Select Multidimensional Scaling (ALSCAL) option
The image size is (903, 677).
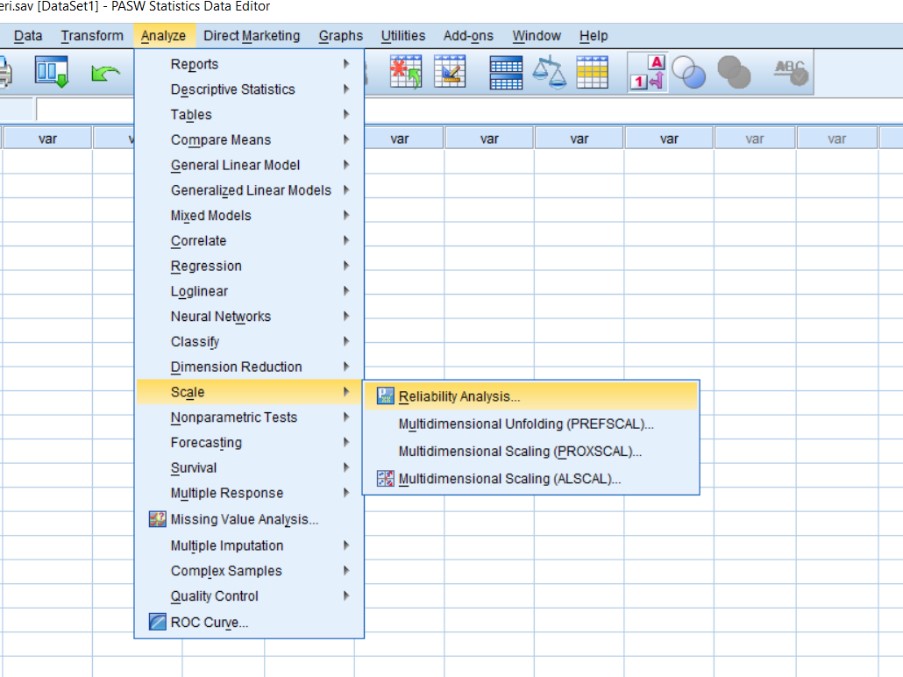tap(509, 479)
